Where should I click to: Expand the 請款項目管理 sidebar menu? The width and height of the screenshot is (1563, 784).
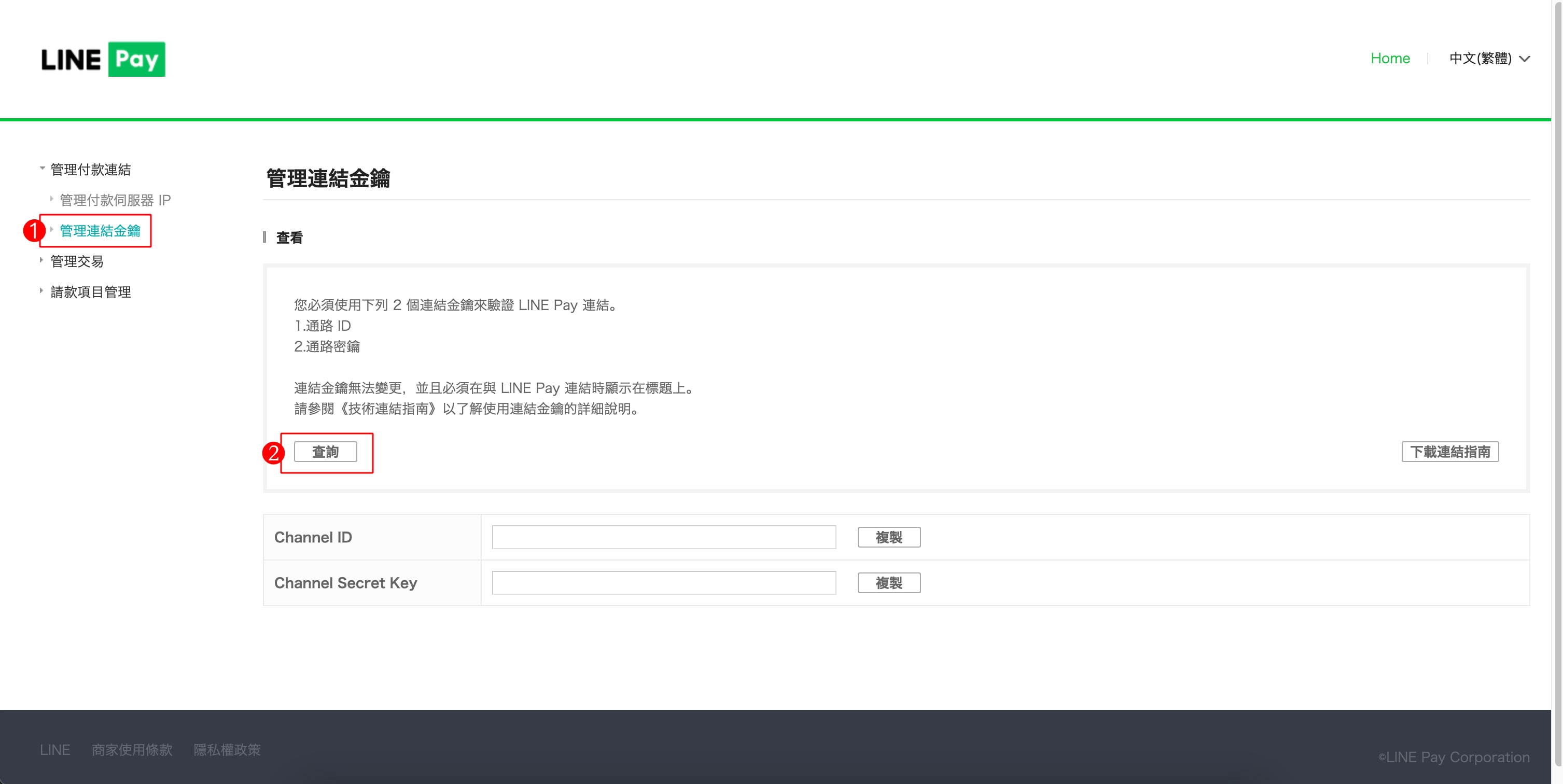90,292
